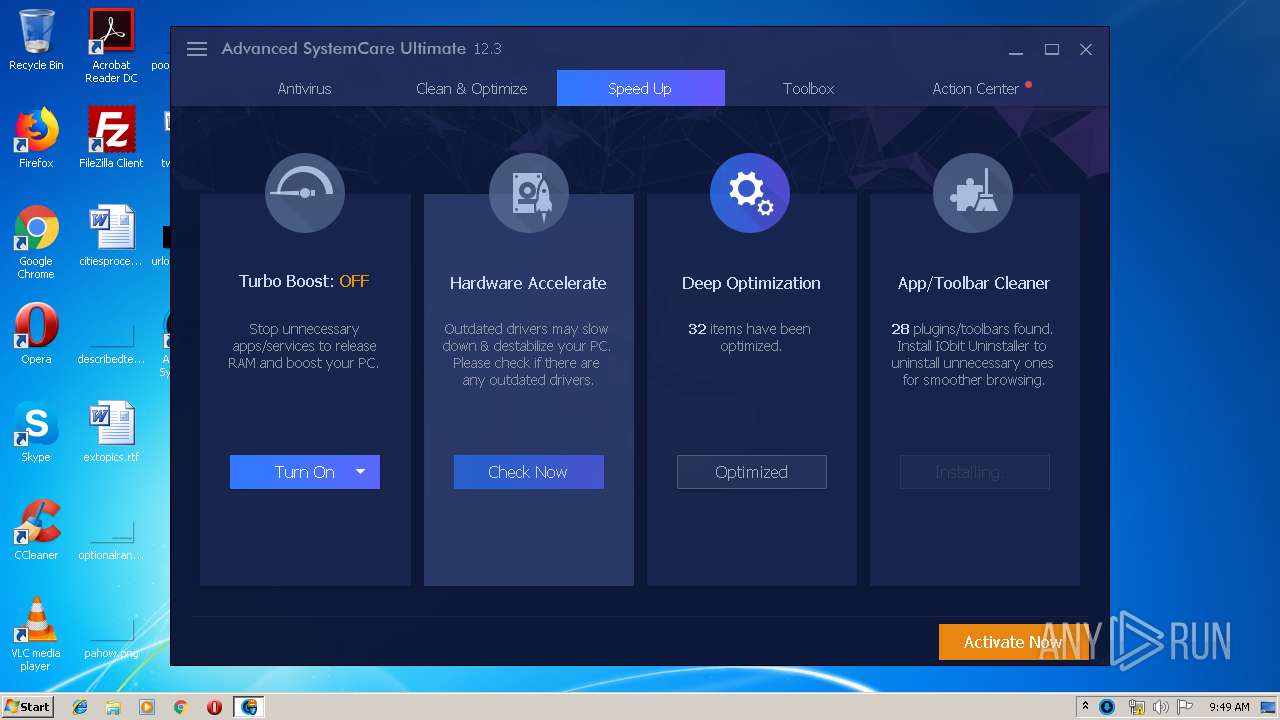Open Internet Explorer from the taskbar

(80, 707)
